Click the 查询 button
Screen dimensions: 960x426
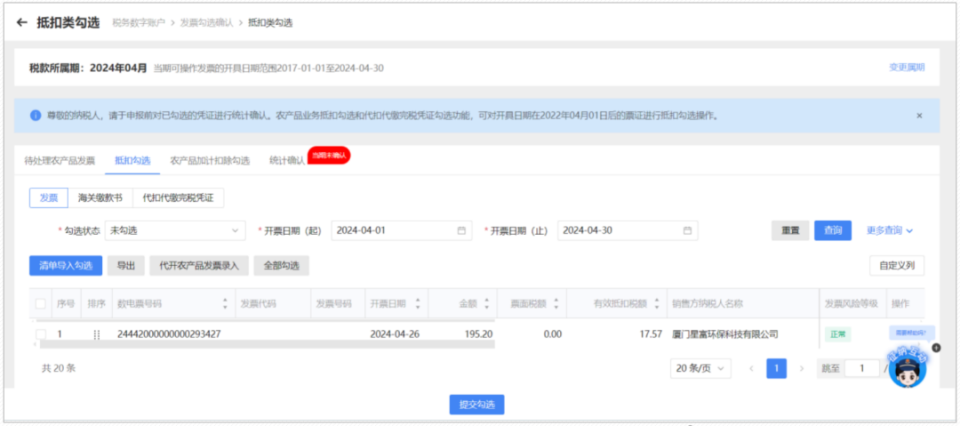point(833,231)
